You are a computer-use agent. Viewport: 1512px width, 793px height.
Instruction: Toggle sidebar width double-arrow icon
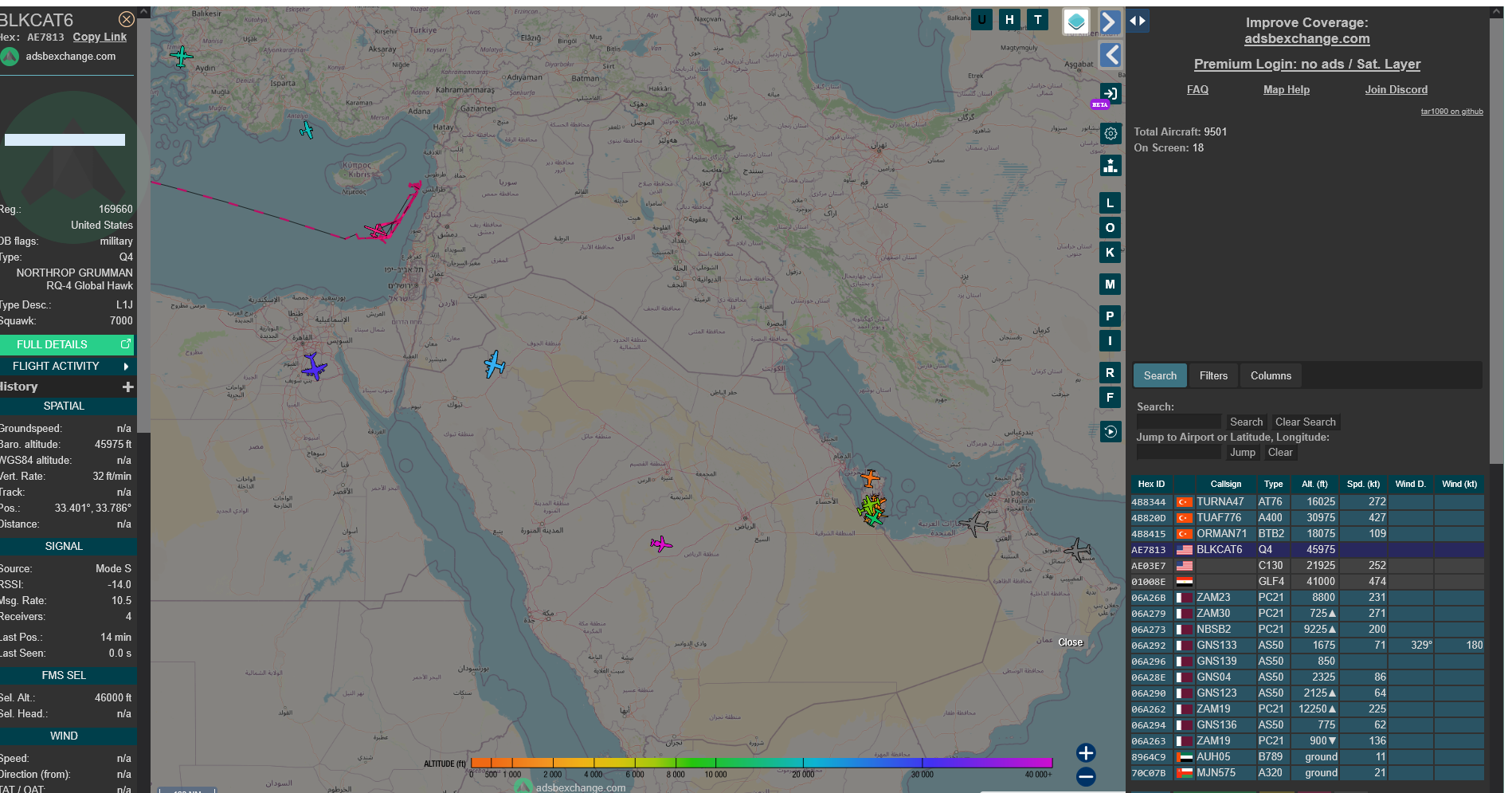(x=1138, y=21)
